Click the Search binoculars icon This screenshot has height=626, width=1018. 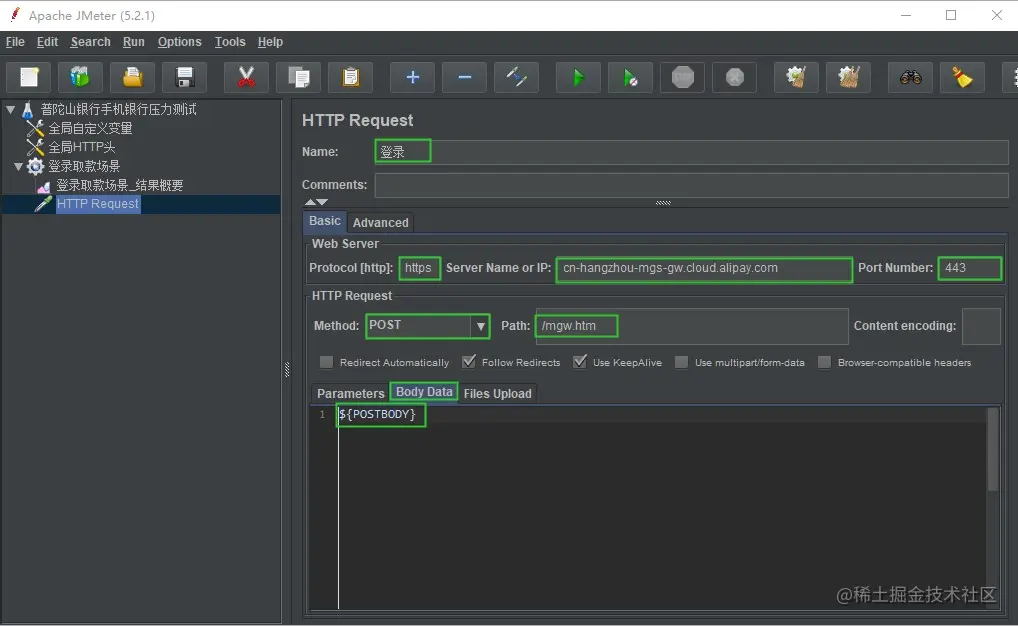[x=911, y=77]
